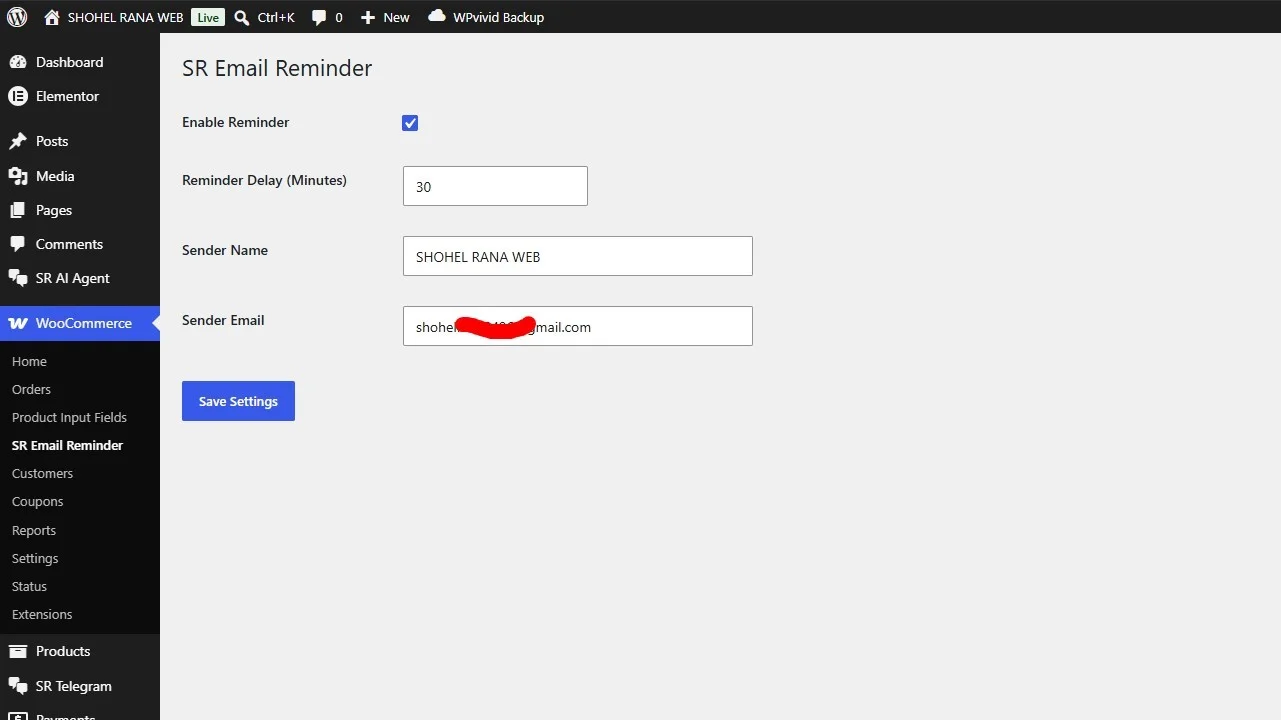Click the Live status badge
Viewport: 1281px width, 720px height.
point(208,17)
